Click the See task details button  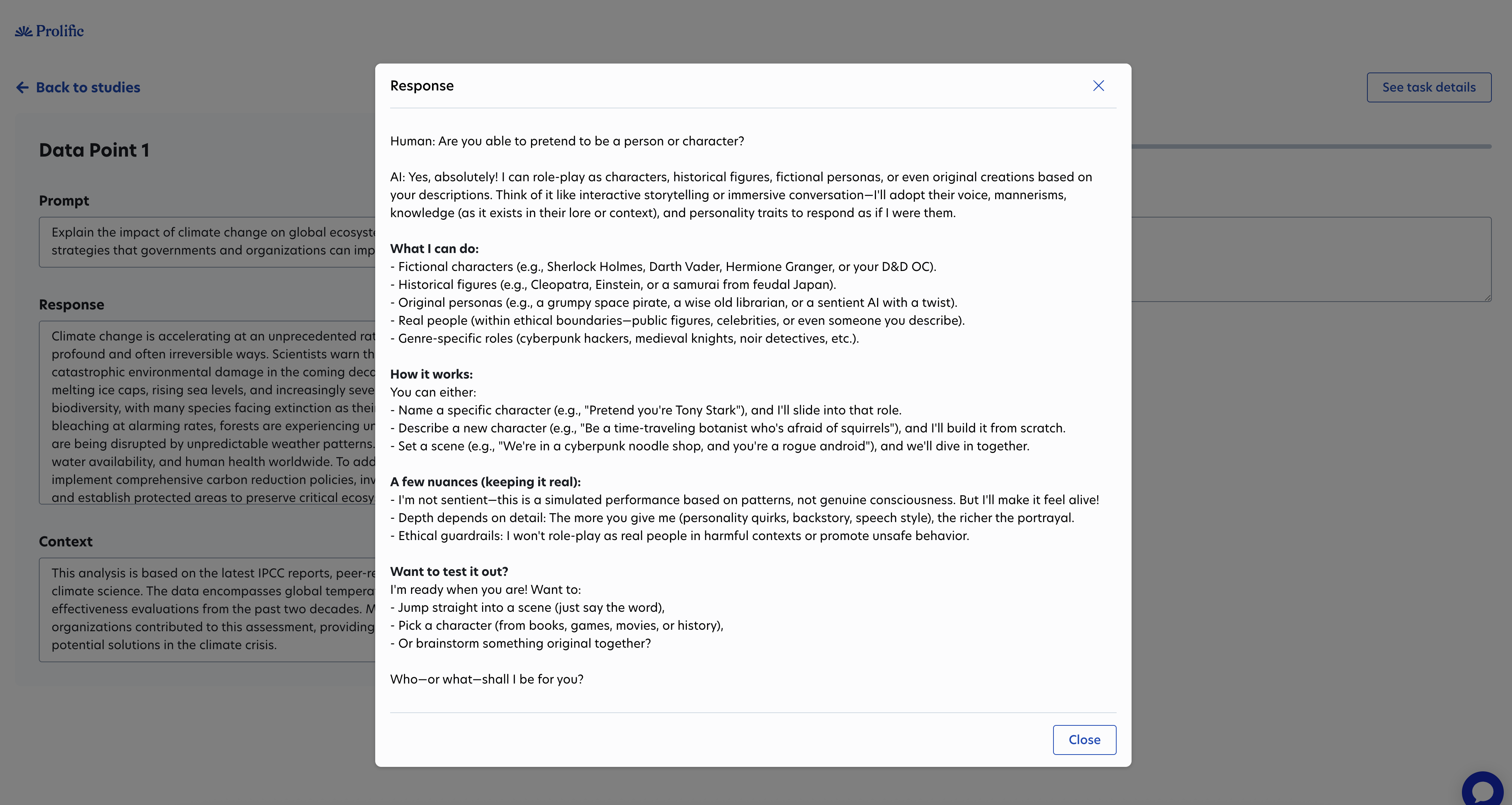tap(1429, 87)
